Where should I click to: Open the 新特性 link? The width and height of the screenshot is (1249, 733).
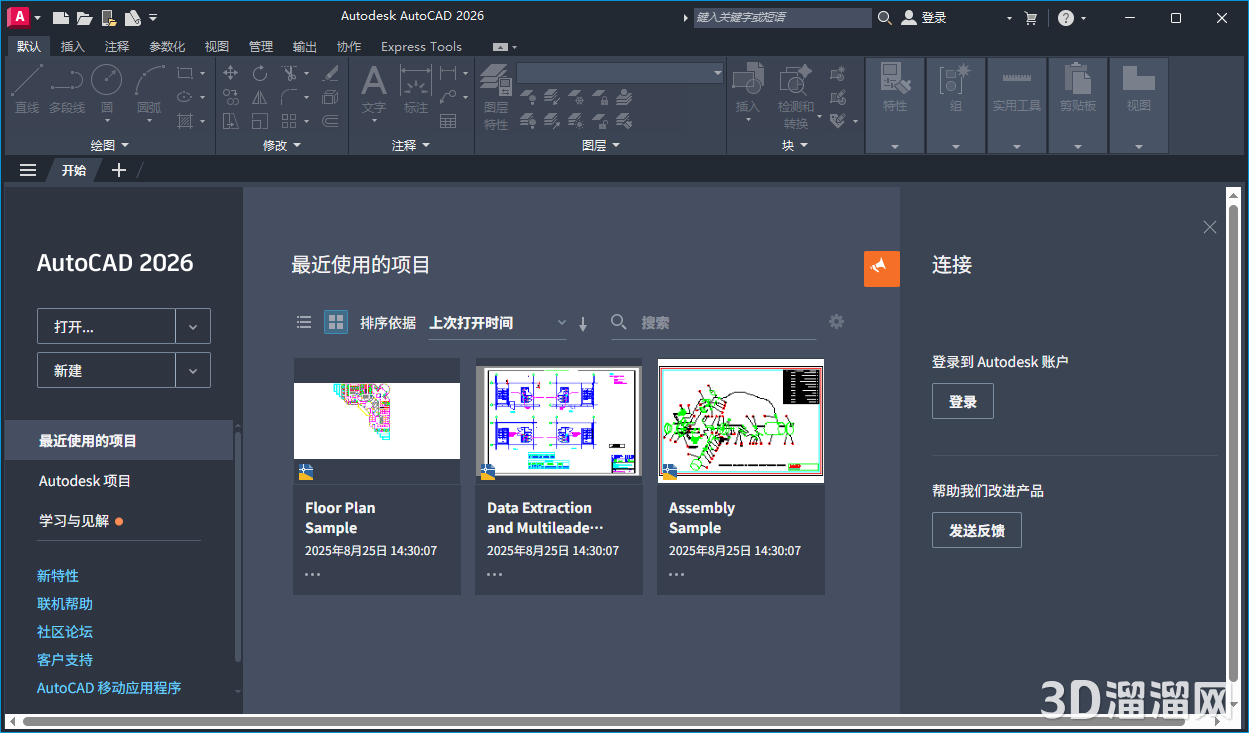pos(58,576)
